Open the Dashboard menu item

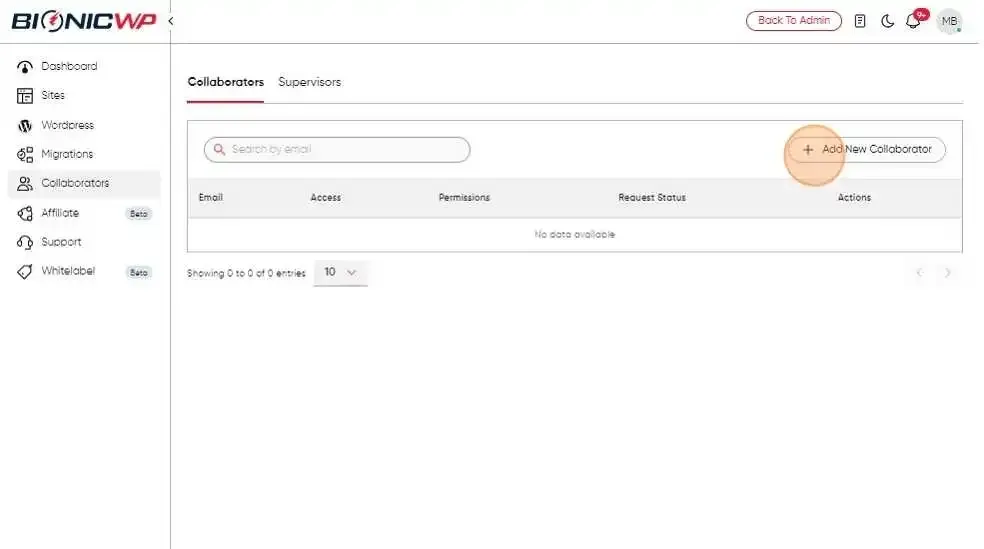pos(69,66)
